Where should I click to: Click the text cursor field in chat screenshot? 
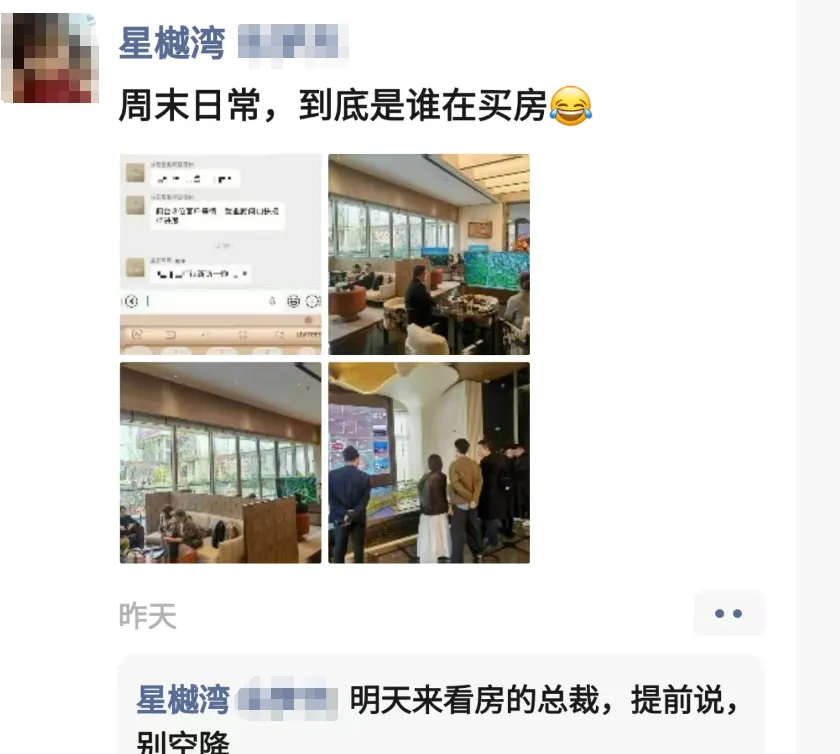204,301
